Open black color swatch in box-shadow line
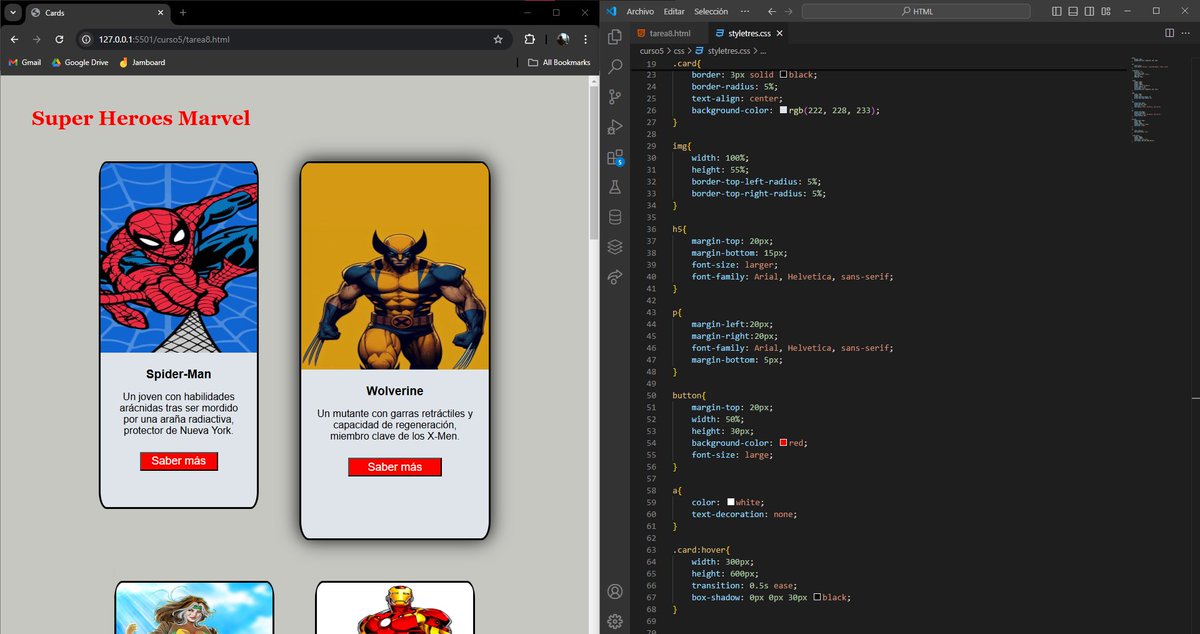Image resolution: width=1200 pixels, height=634 pixels. pyautogui.click(x=818, y=597)
